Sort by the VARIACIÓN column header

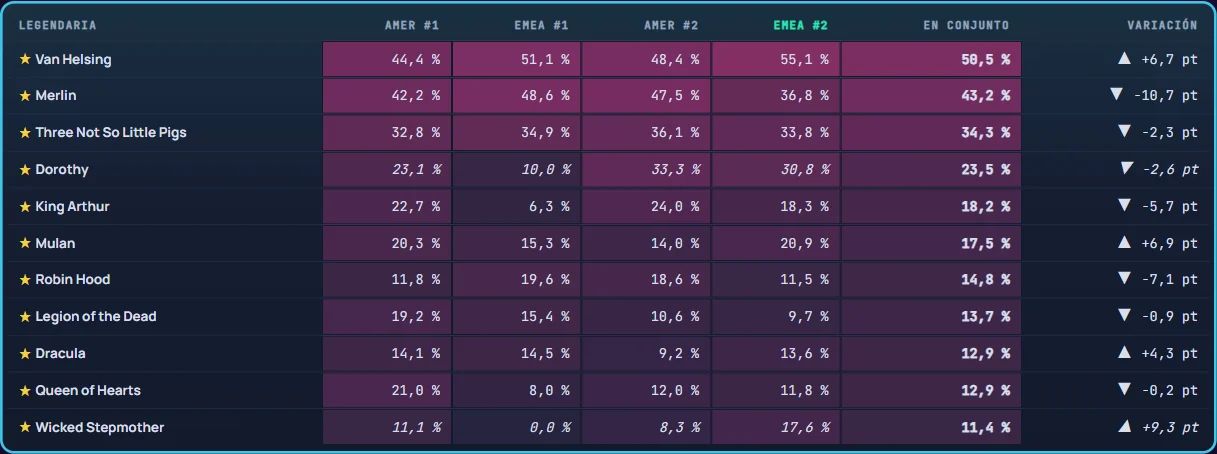tap(1162, 25)
